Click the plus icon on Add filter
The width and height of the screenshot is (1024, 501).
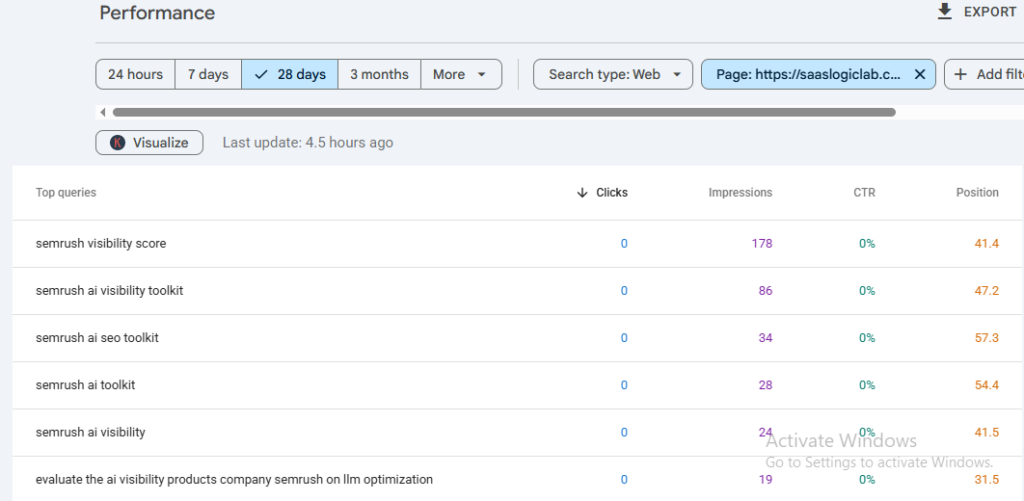pyautogui.click(x=960, y=74)
